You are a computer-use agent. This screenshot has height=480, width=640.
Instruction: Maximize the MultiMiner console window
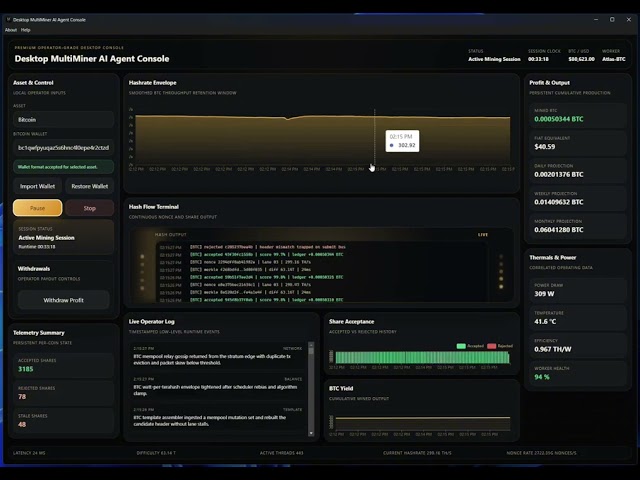pyautogui.click(x=612, y=19)
